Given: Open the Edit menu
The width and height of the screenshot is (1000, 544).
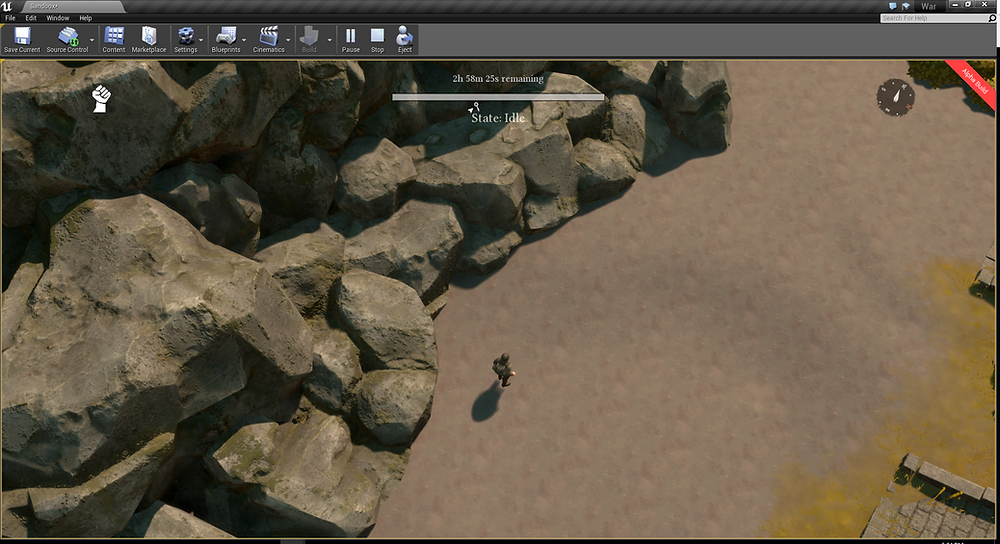Looking at the screenshot, I should tap(31, 18).
